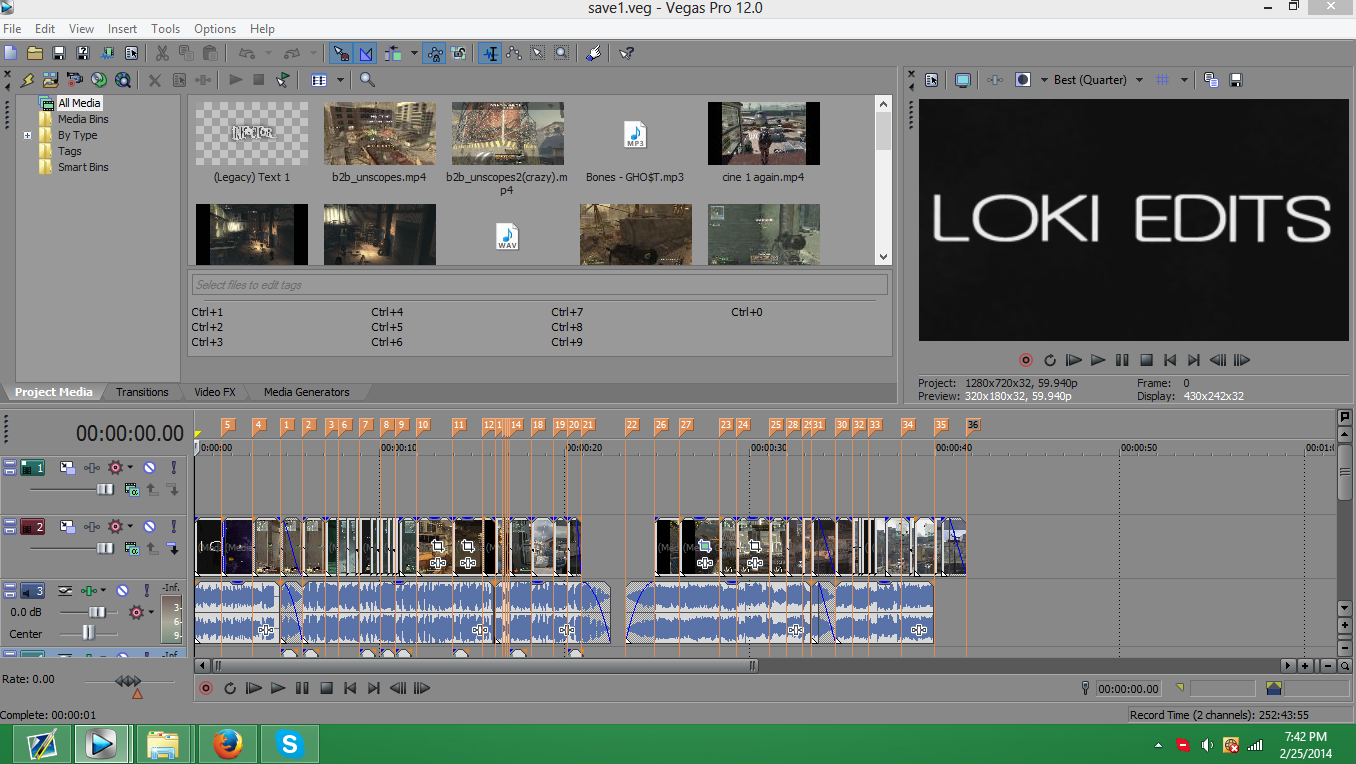Open automation settings dropdown on video track 1
This screenshot has height=764, width=1356.
click(x=130, y=467)
